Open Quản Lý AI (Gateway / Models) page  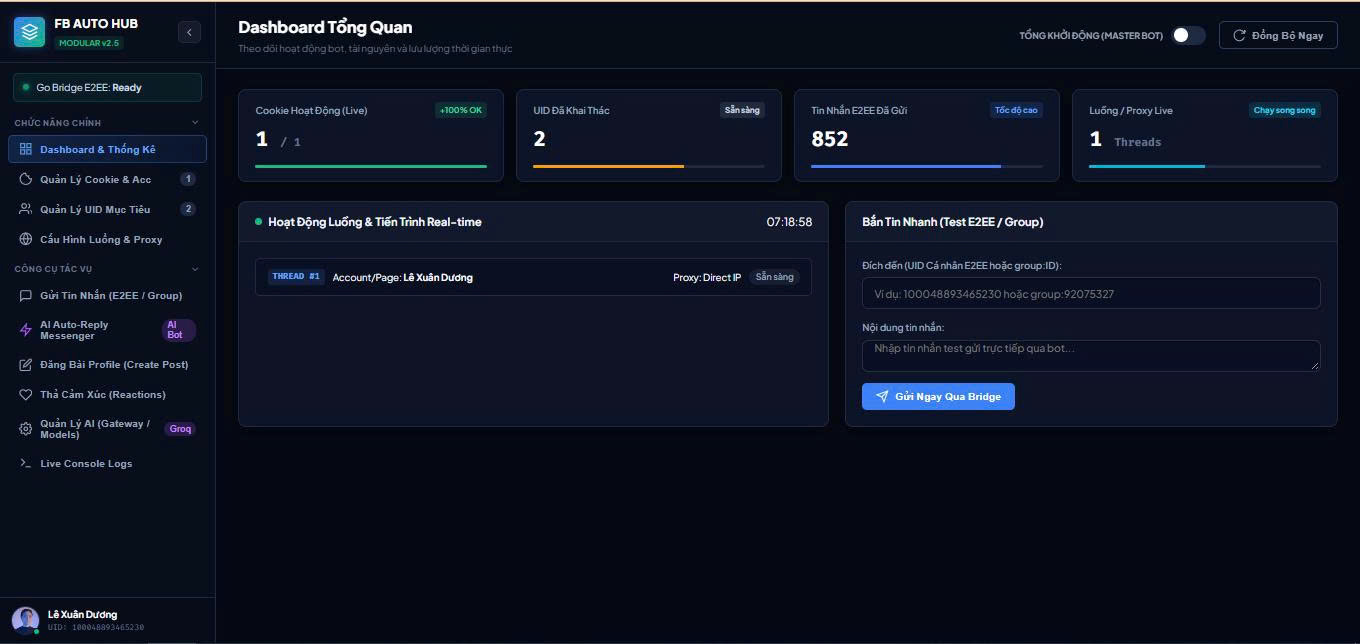[x=107, y=429]
